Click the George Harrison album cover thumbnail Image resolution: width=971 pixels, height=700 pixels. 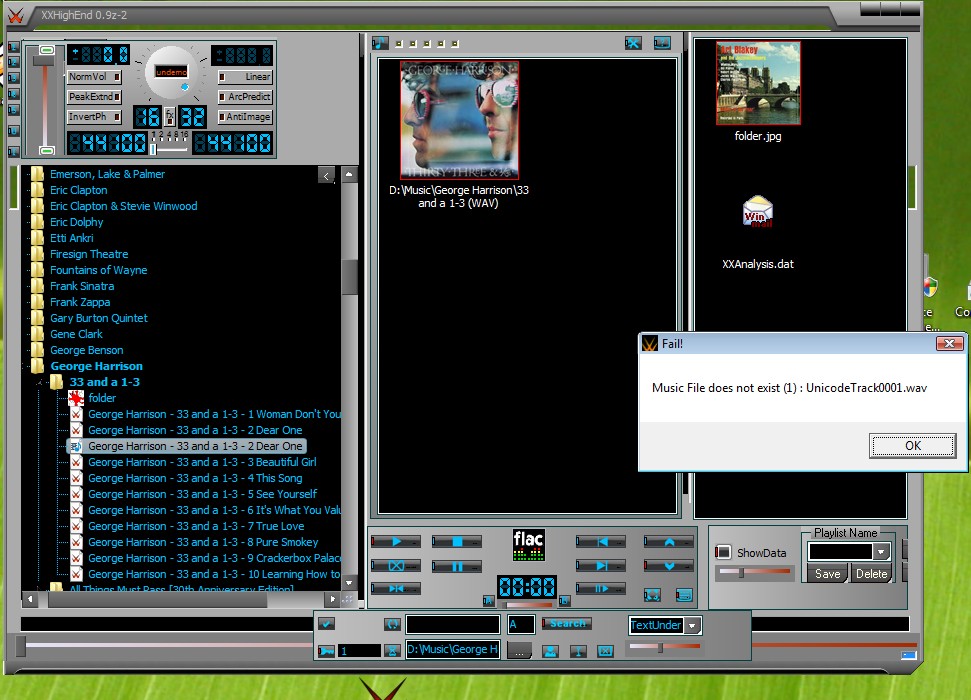[x=459, y=120]
